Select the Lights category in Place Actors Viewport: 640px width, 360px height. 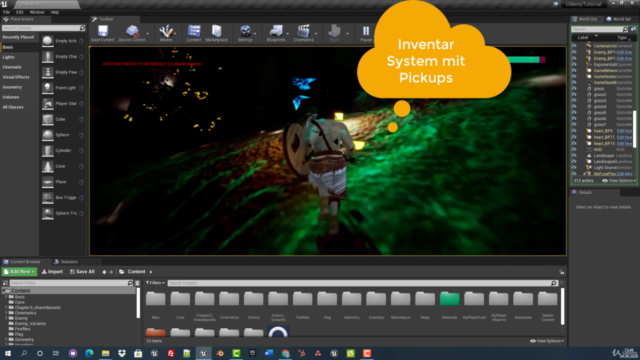[x=9, y=57]
